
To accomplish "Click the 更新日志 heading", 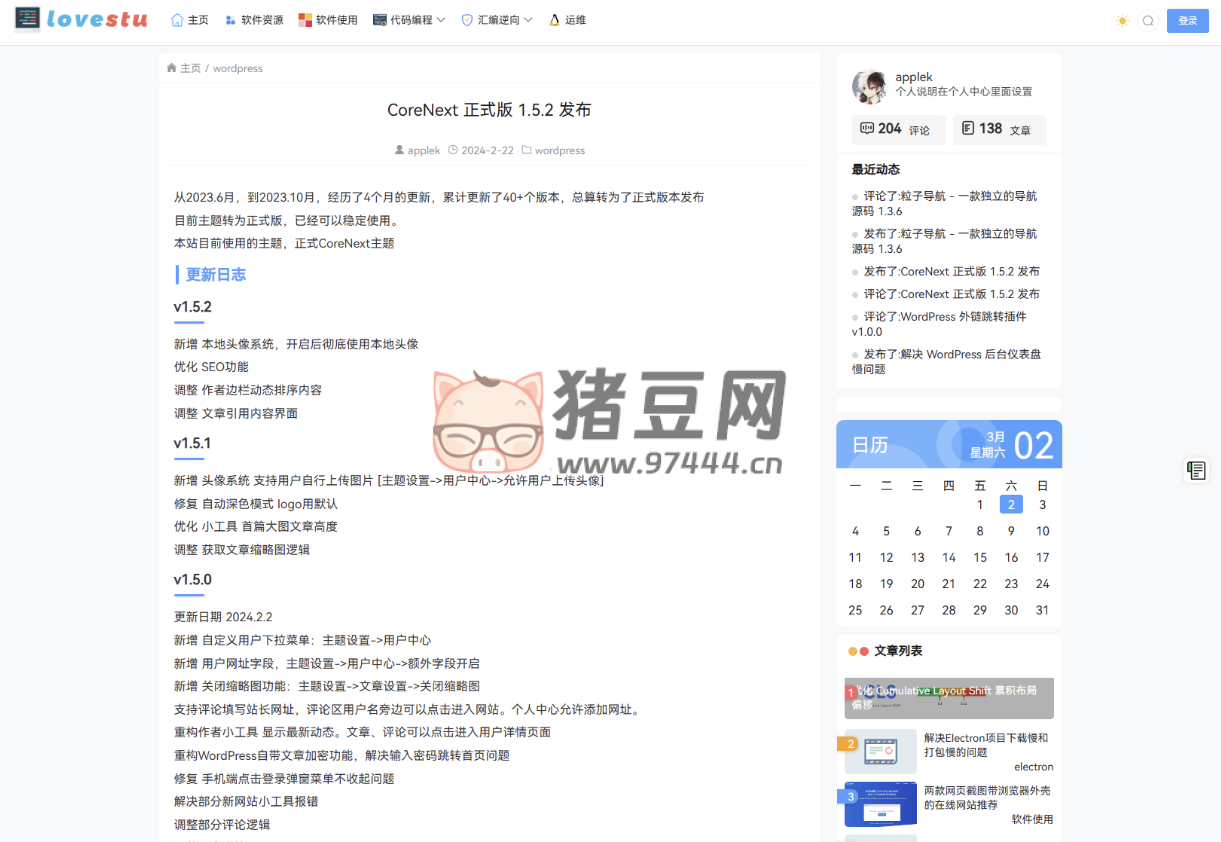I will (x=216, y=274).
